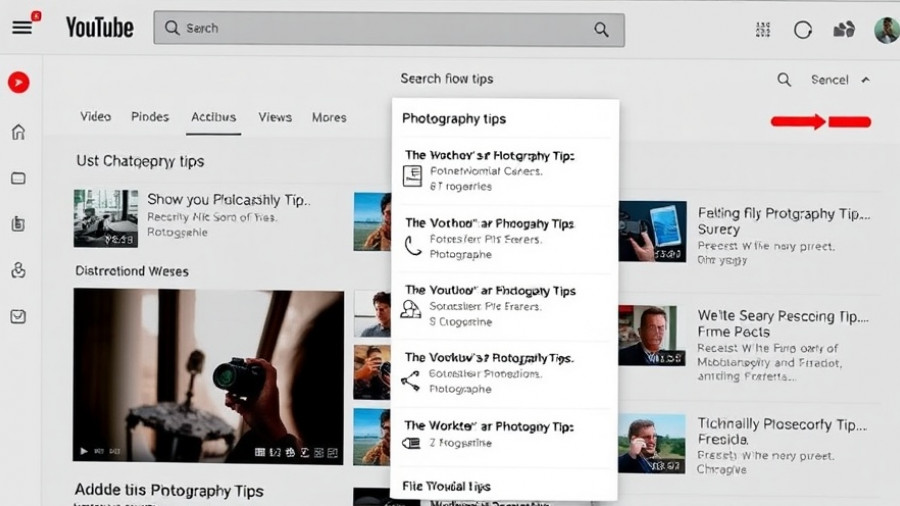Click the person icon in left sidebar

click(18, 270)
